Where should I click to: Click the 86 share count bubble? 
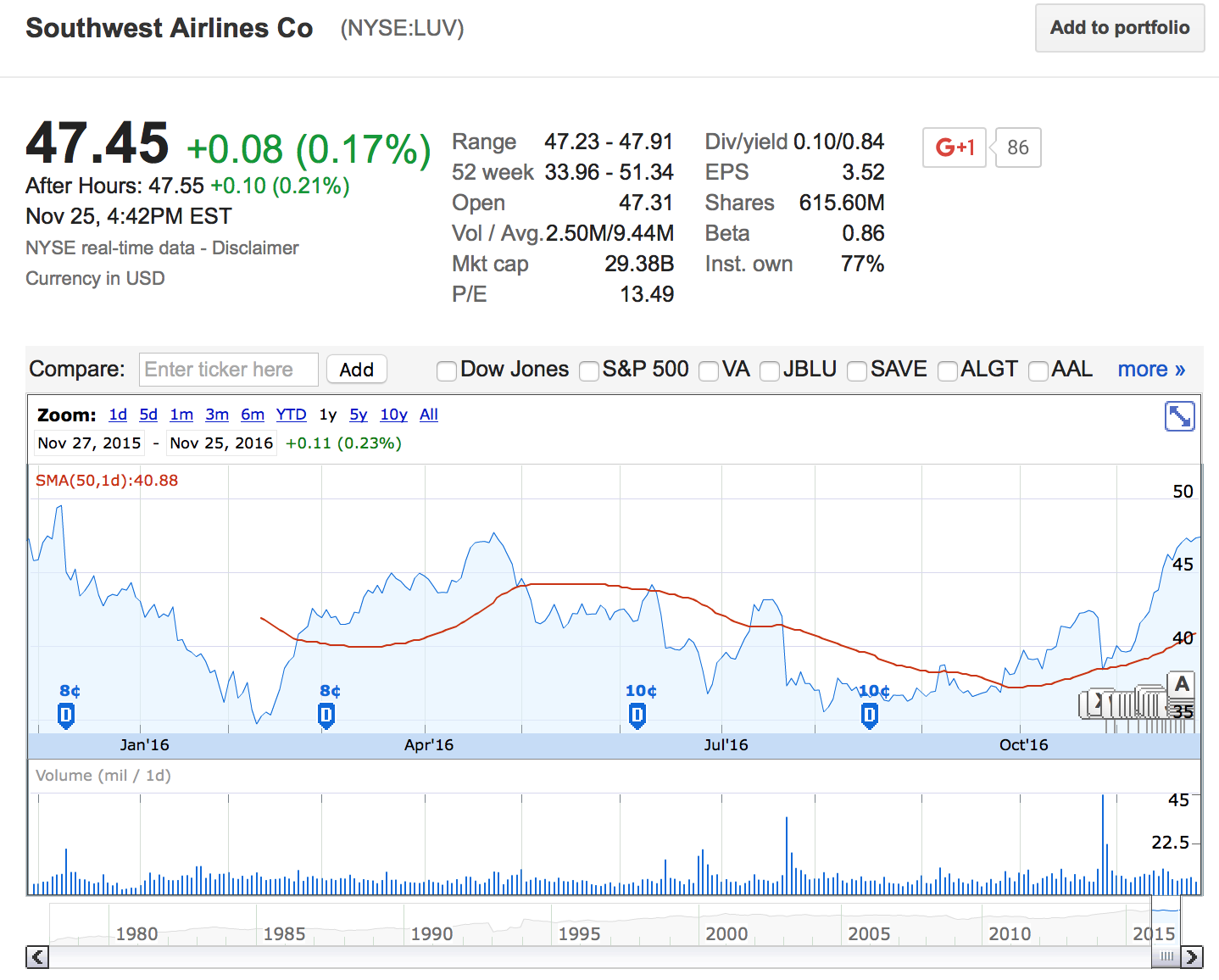click(1017, 148)
